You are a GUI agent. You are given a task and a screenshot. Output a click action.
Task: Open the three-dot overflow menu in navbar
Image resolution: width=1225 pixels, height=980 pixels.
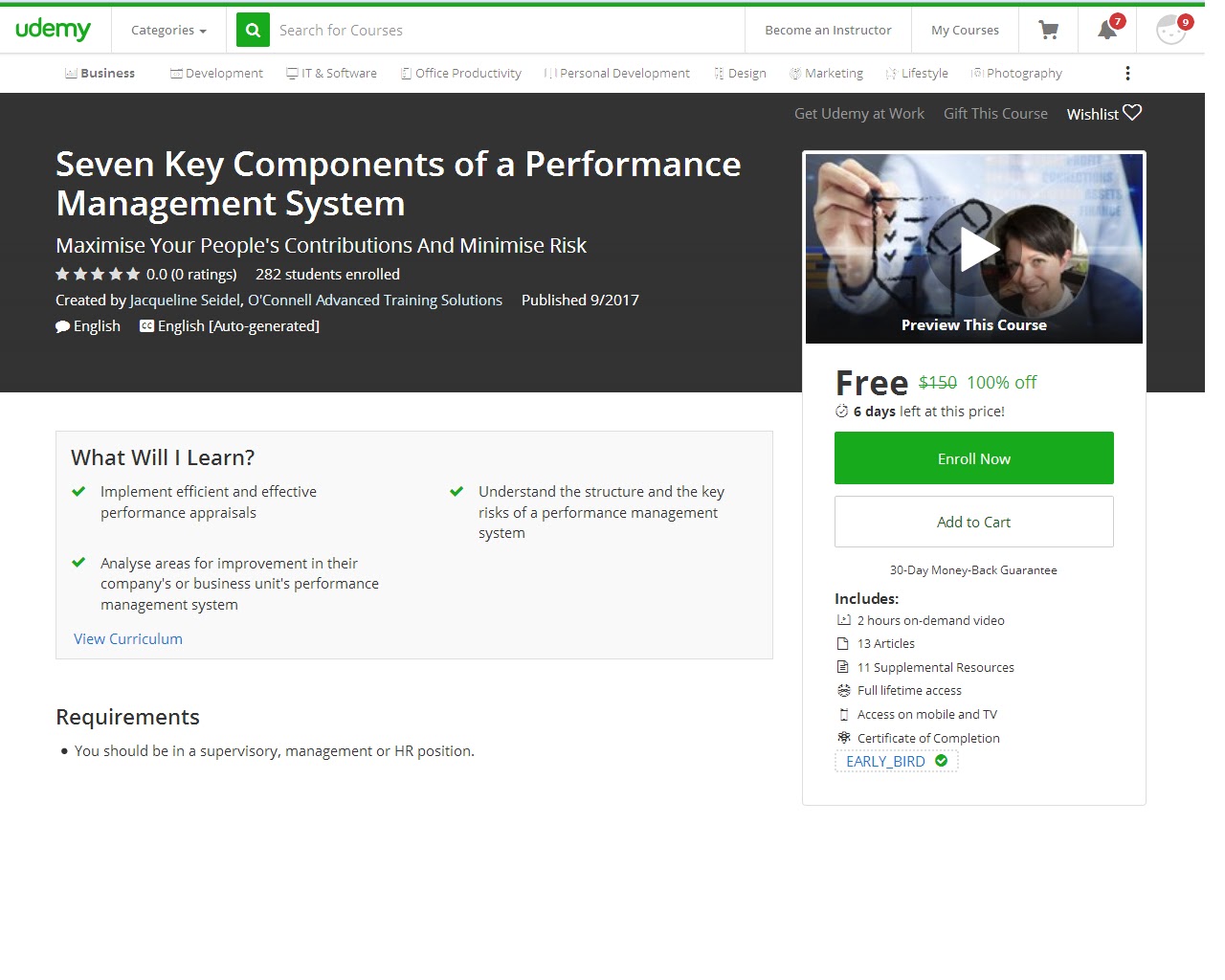coord(1127,73)
